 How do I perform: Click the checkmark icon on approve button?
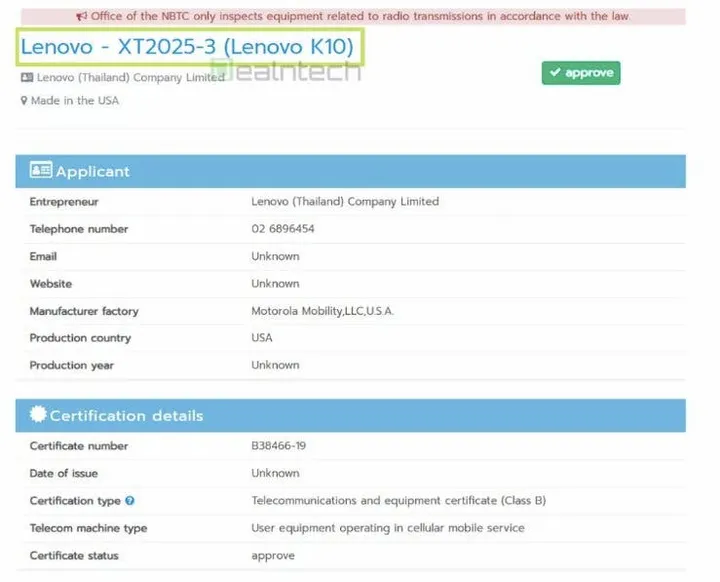coord(555,72)
